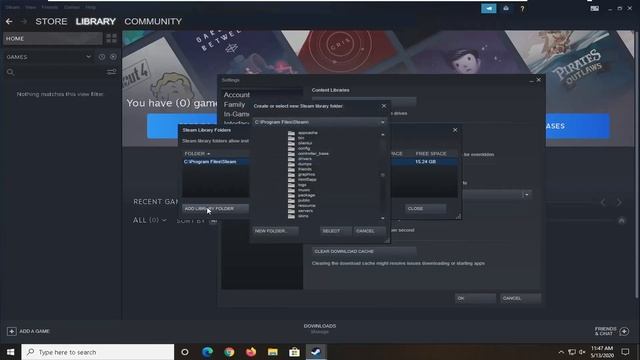
Task: Open the path dropdown in folder browser
Action: 382,122
